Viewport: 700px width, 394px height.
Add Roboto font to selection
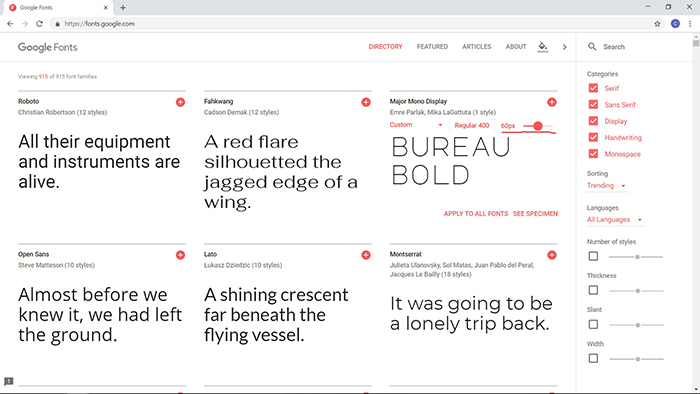[x=180, y=102]
